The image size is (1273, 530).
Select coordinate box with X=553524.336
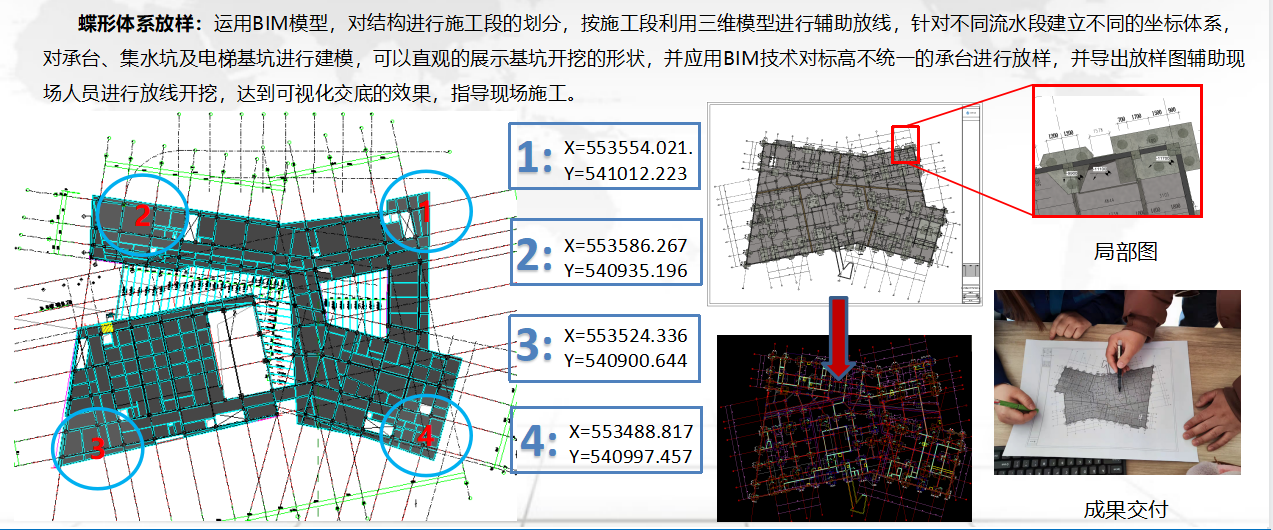click(x=601, y=347)
